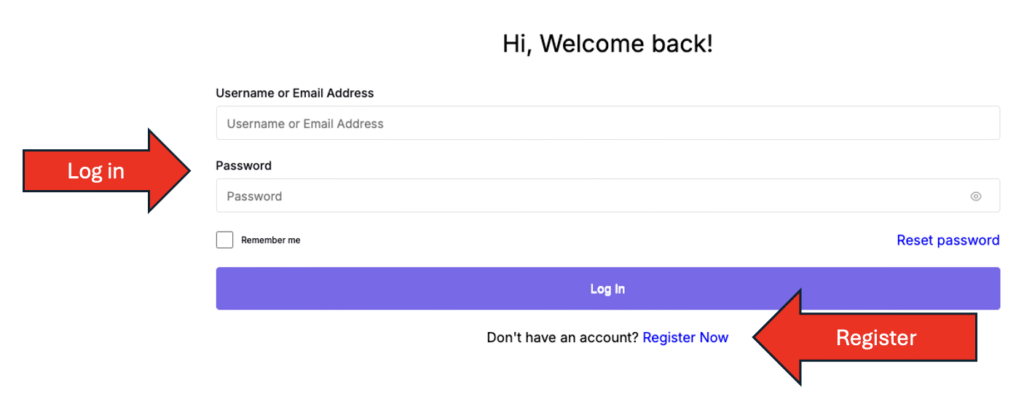Click the pointed tip of the Register arrow
Image resolution: width=1024 pixels, height=402 pixels.
coord(757,338)
